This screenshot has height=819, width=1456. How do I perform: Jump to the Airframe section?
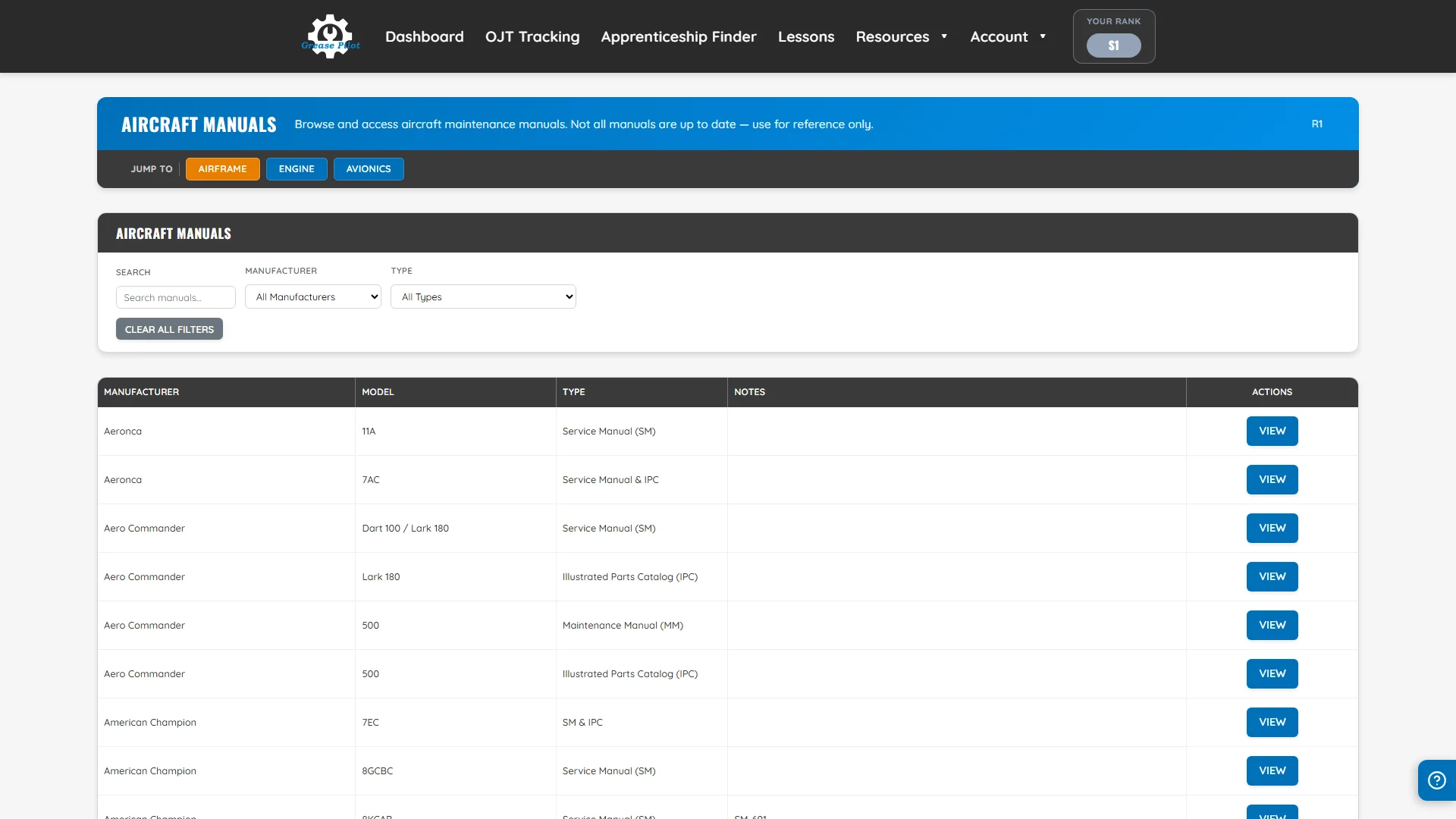click(223, 169)
